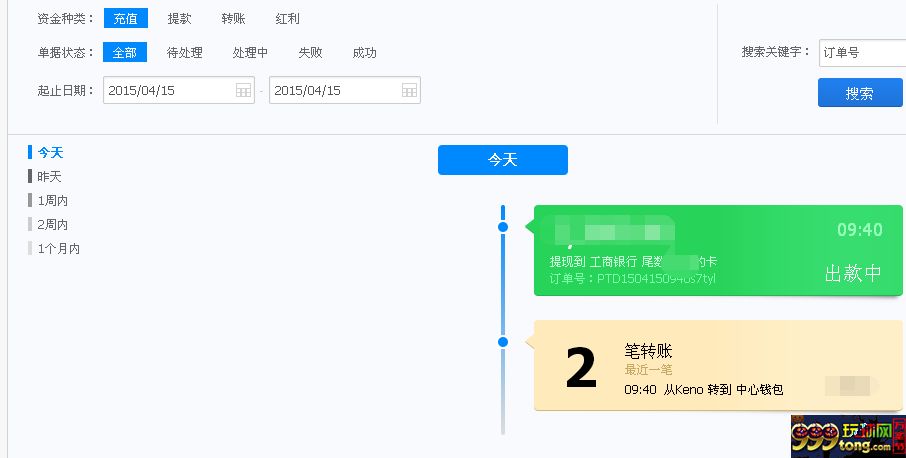
Task: Focus the 订单号 search keyword field
Action: point(862,53)
